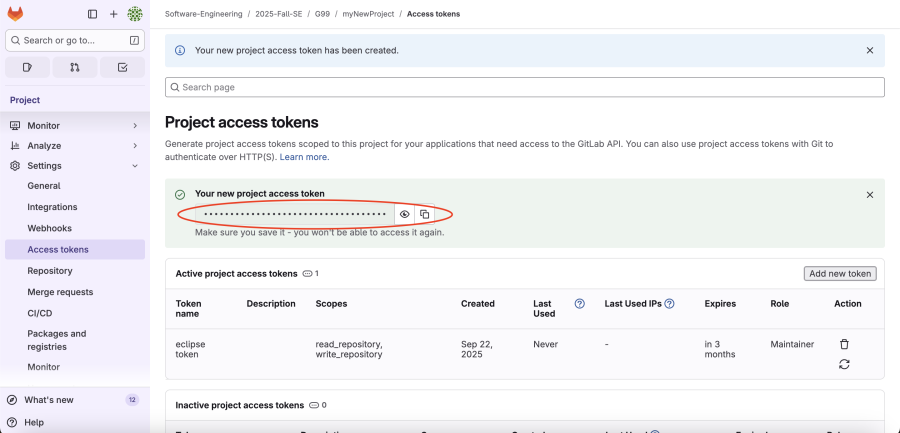Click the Add new token button
900x433 pixels.
point(839,273)
